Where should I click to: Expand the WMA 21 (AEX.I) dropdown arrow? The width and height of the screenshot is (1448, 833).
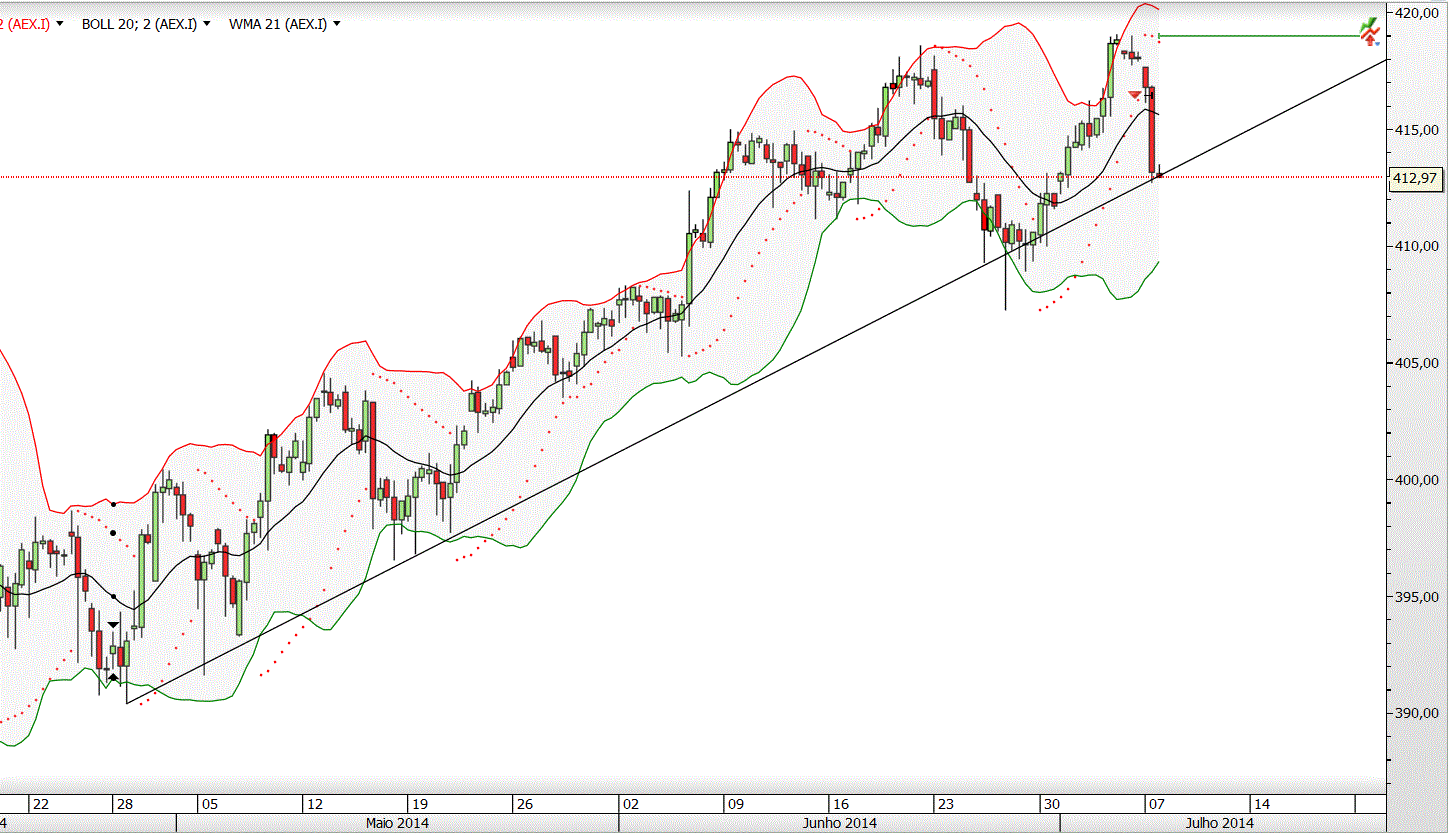[x=336, y=23]
